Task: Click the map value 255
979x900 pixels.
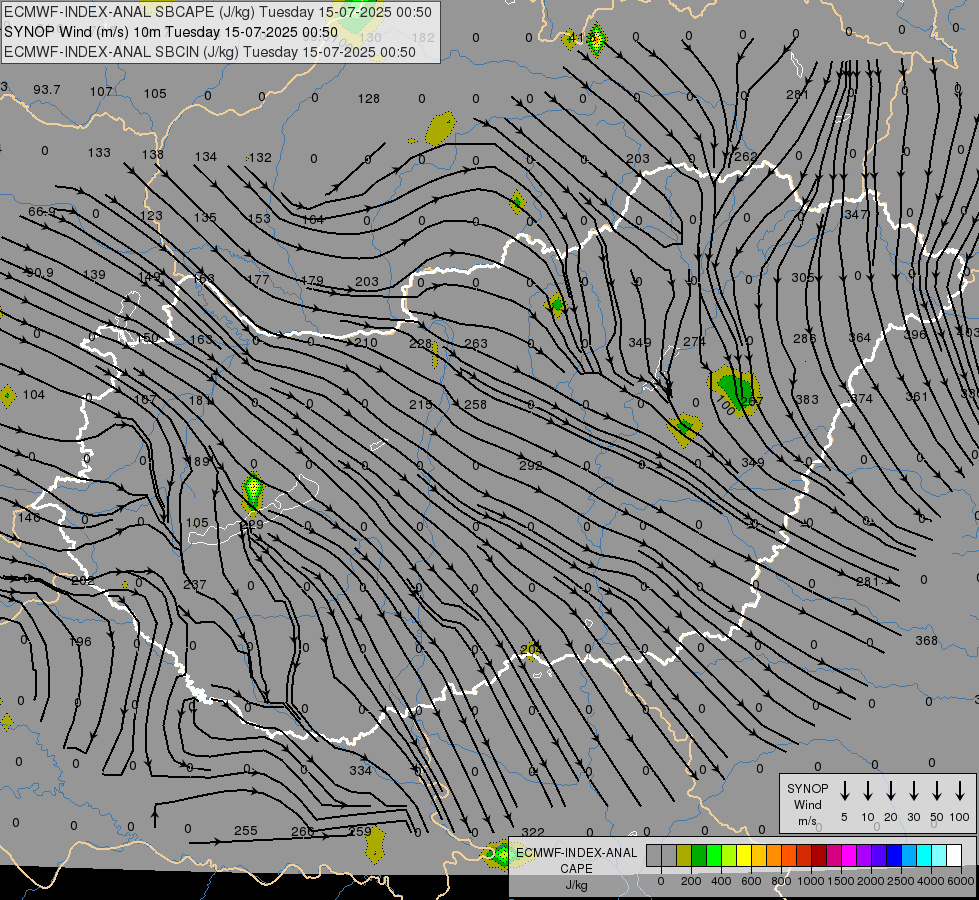Action: [x=246, y=831]
